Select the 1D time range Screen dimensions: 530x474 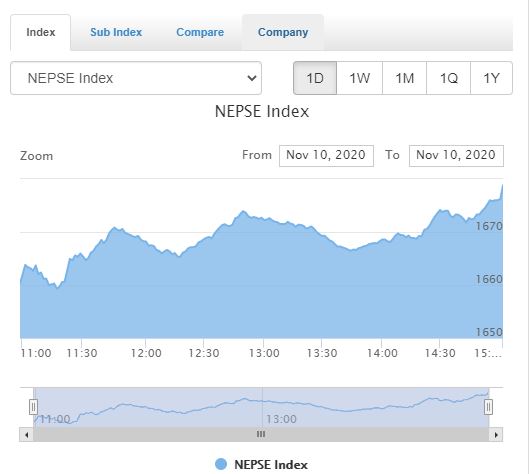click(x=315, y=78)
